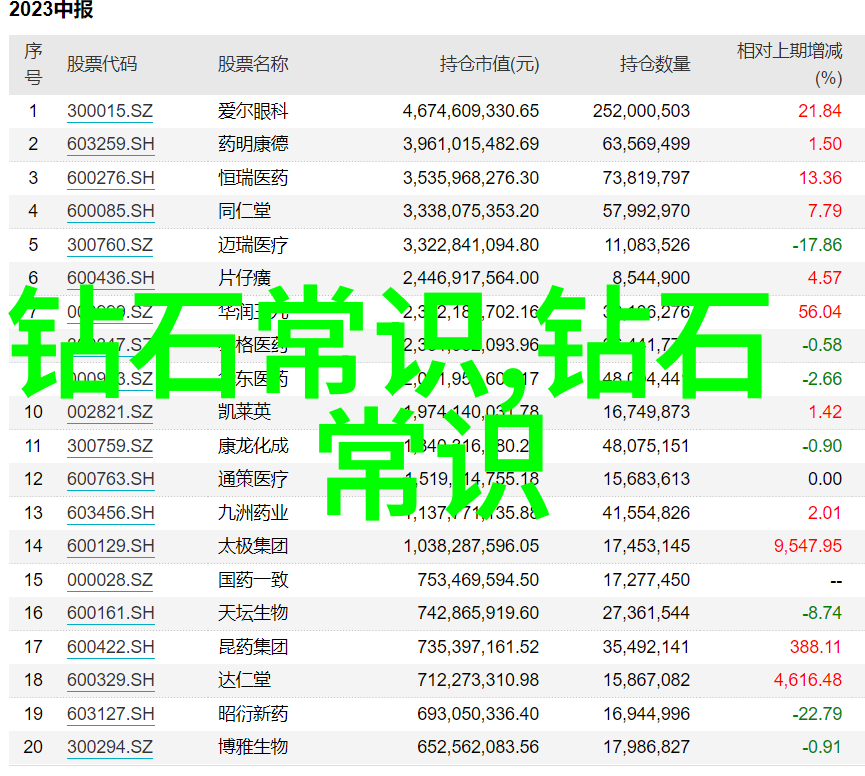The image size is (865, 776).
Task: Click holding quantity 57,992,970
Action: tap(646, 211)
